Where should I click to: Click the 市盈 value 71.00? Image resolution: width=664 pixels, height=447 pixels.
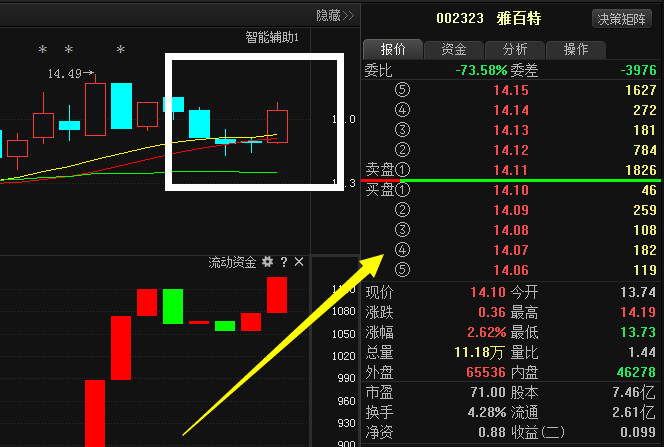point(488,392)
